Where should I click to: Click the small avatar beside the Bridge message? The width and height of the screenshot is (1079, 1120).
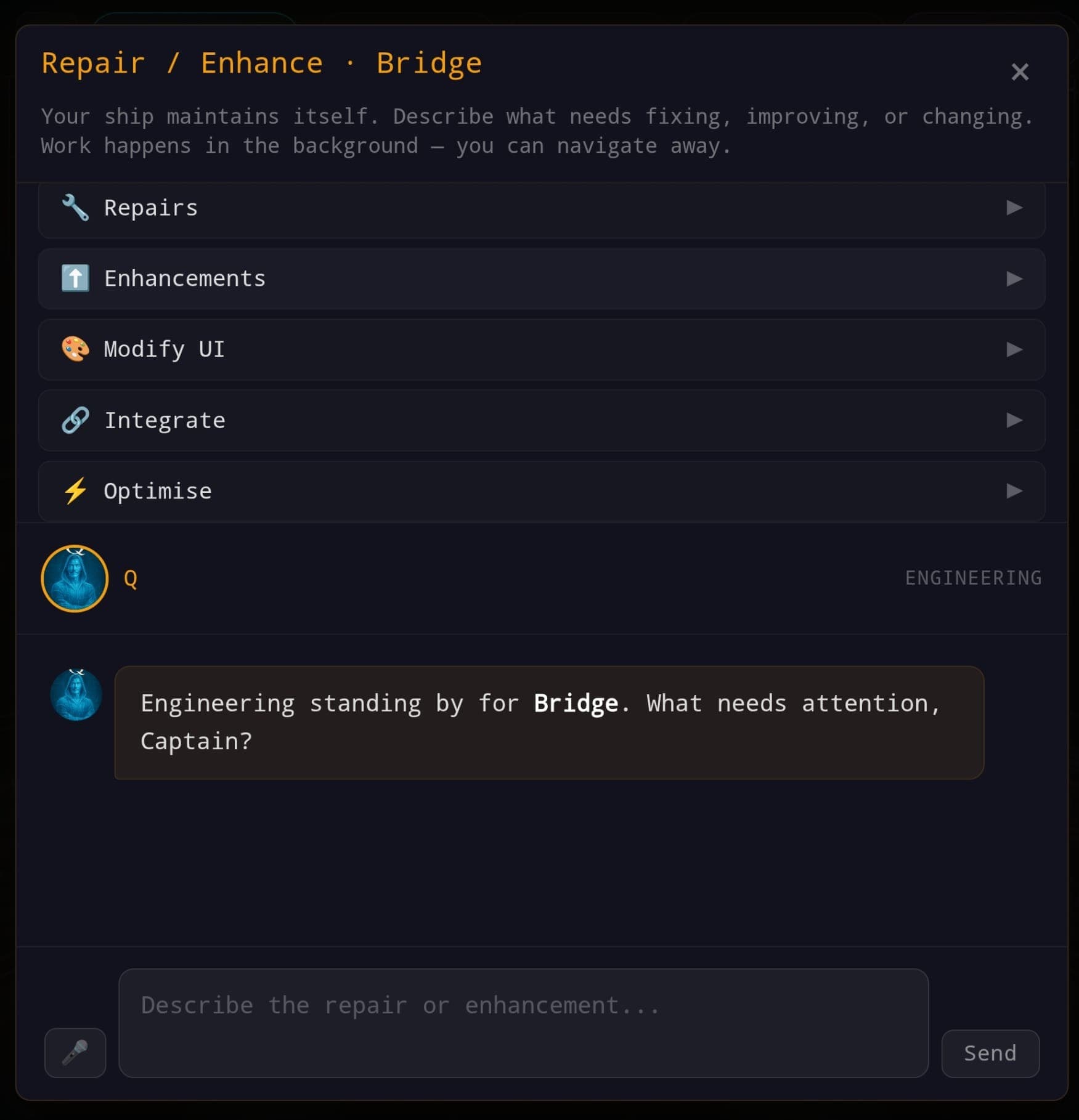pos(77,695)
